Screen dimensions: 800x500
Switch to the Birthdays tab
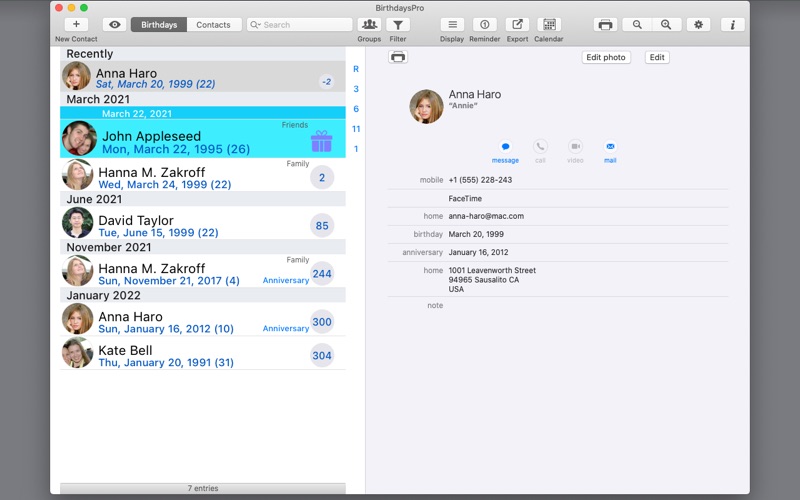point(159,24)
